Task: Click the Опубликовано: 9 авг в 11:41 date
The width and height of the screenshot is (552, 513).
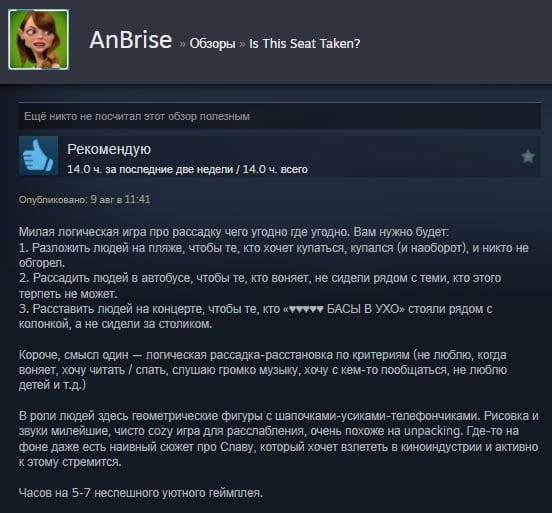Action: 84,200
